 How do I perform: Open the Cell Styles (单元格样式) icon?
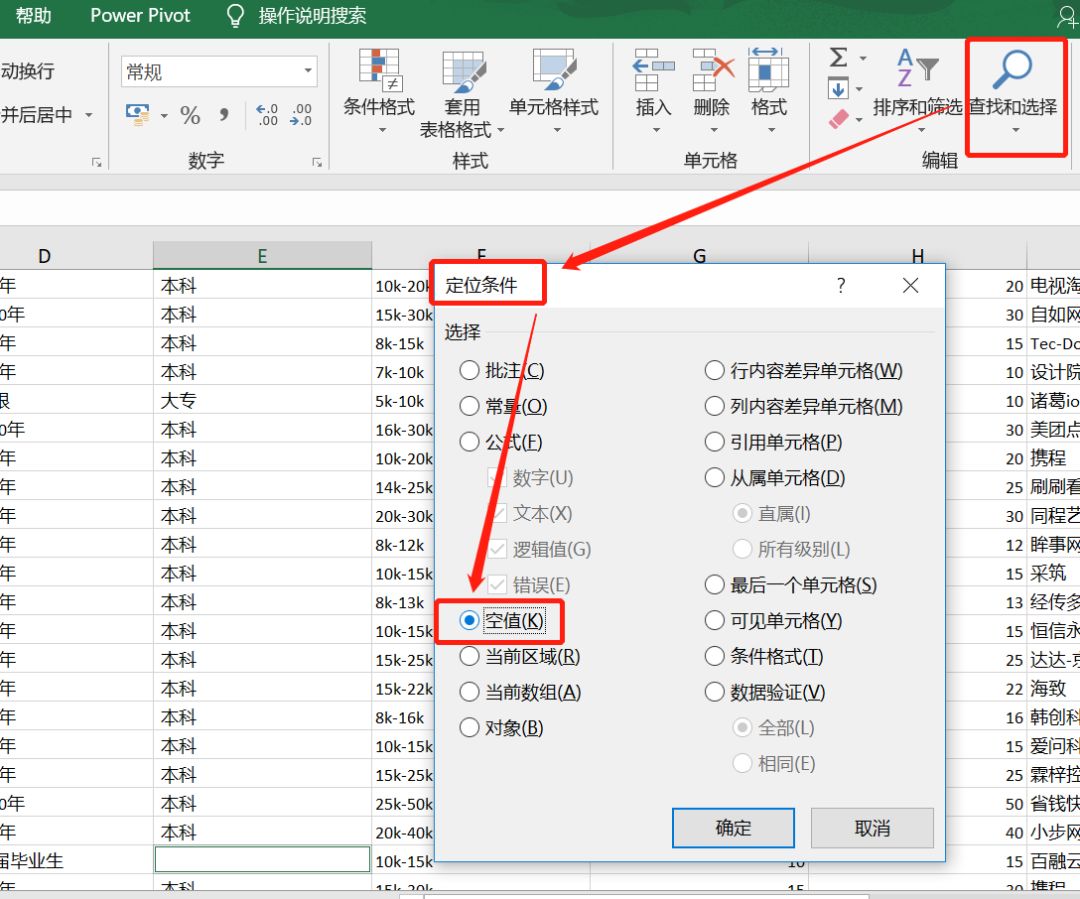pos(554,70)
